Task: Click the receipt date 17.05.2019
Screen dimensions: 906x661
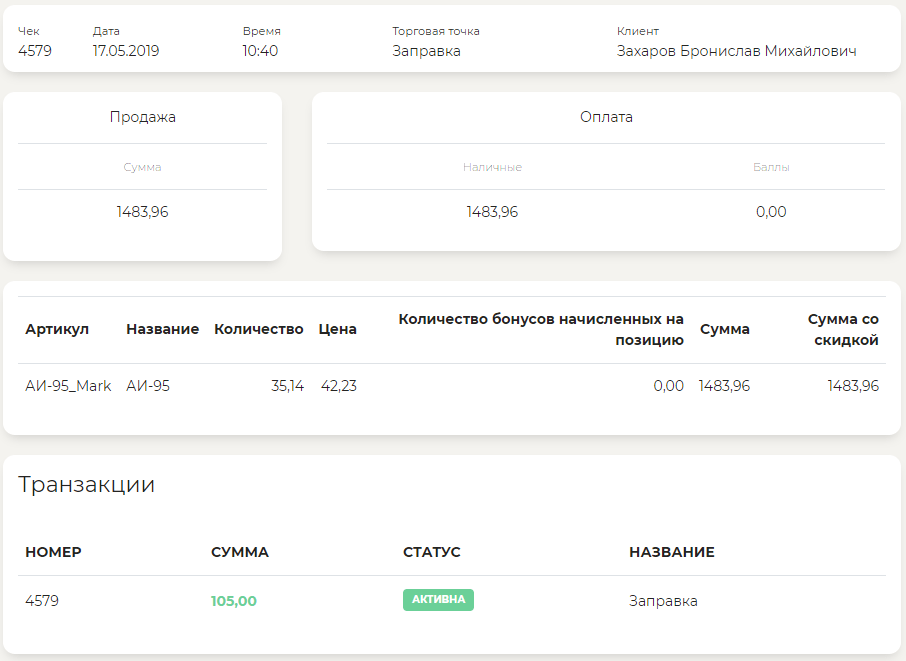Action: pyautogui.click(x=126, y=51)
